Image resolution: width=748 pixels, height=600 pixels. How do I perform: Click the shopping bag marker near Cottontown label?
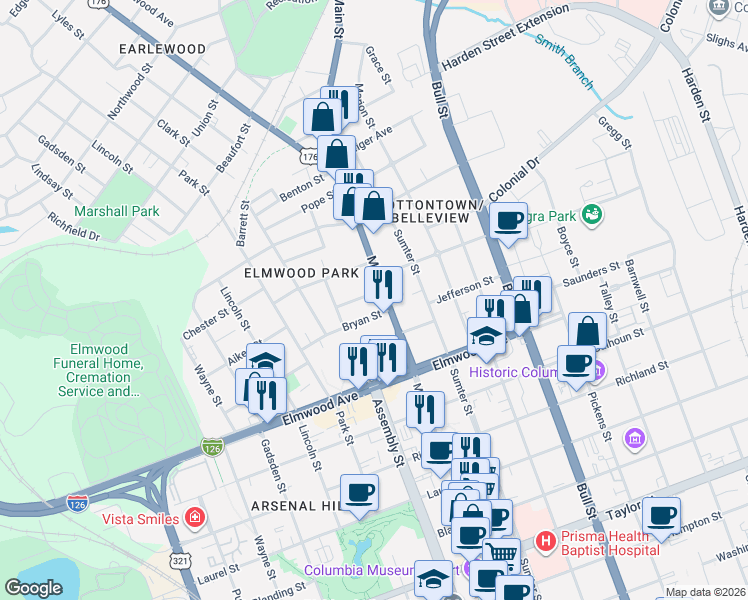tap(374, 207)
